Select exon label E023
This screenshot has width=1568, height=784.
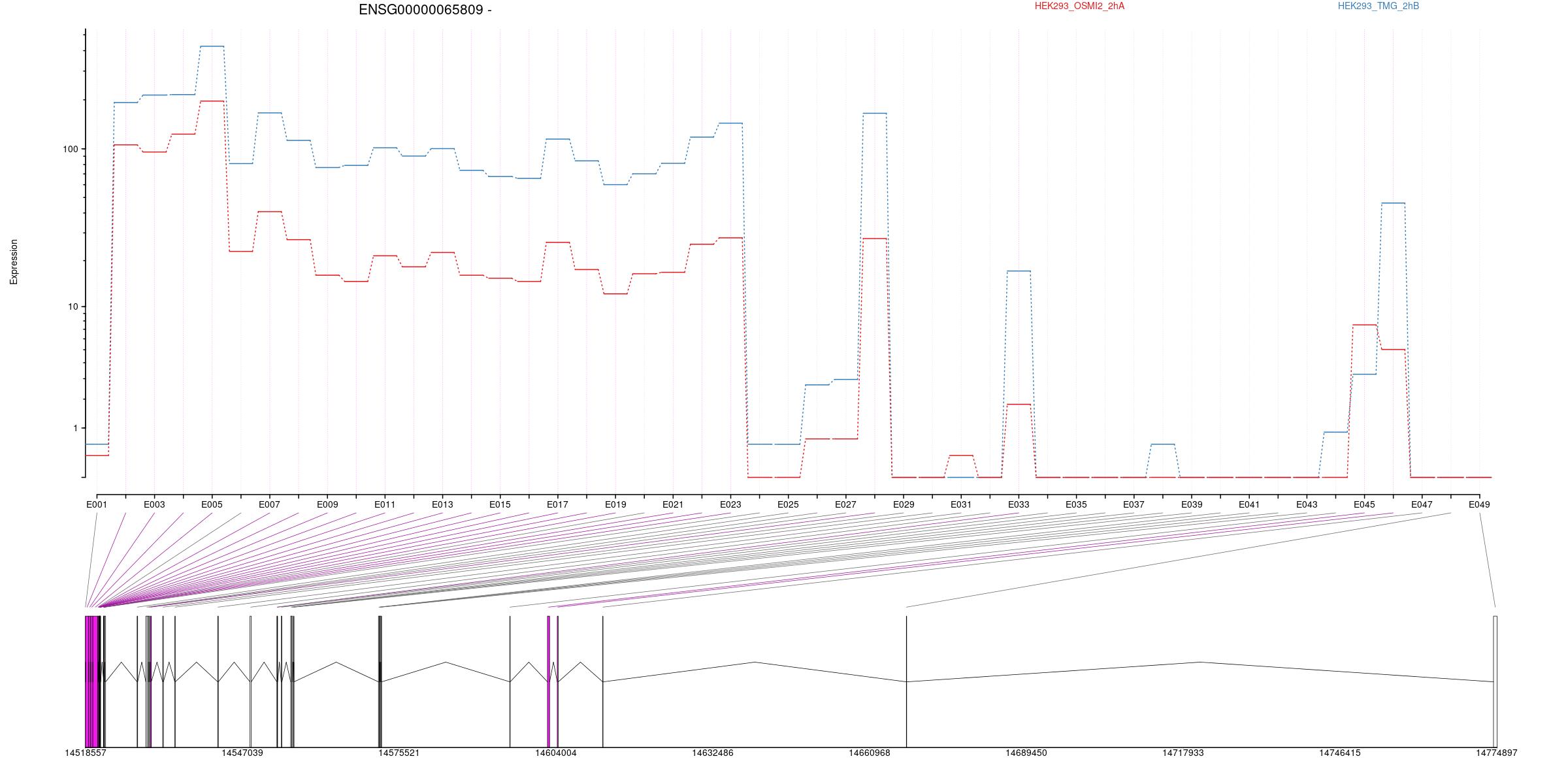click(x=730, y=504)
